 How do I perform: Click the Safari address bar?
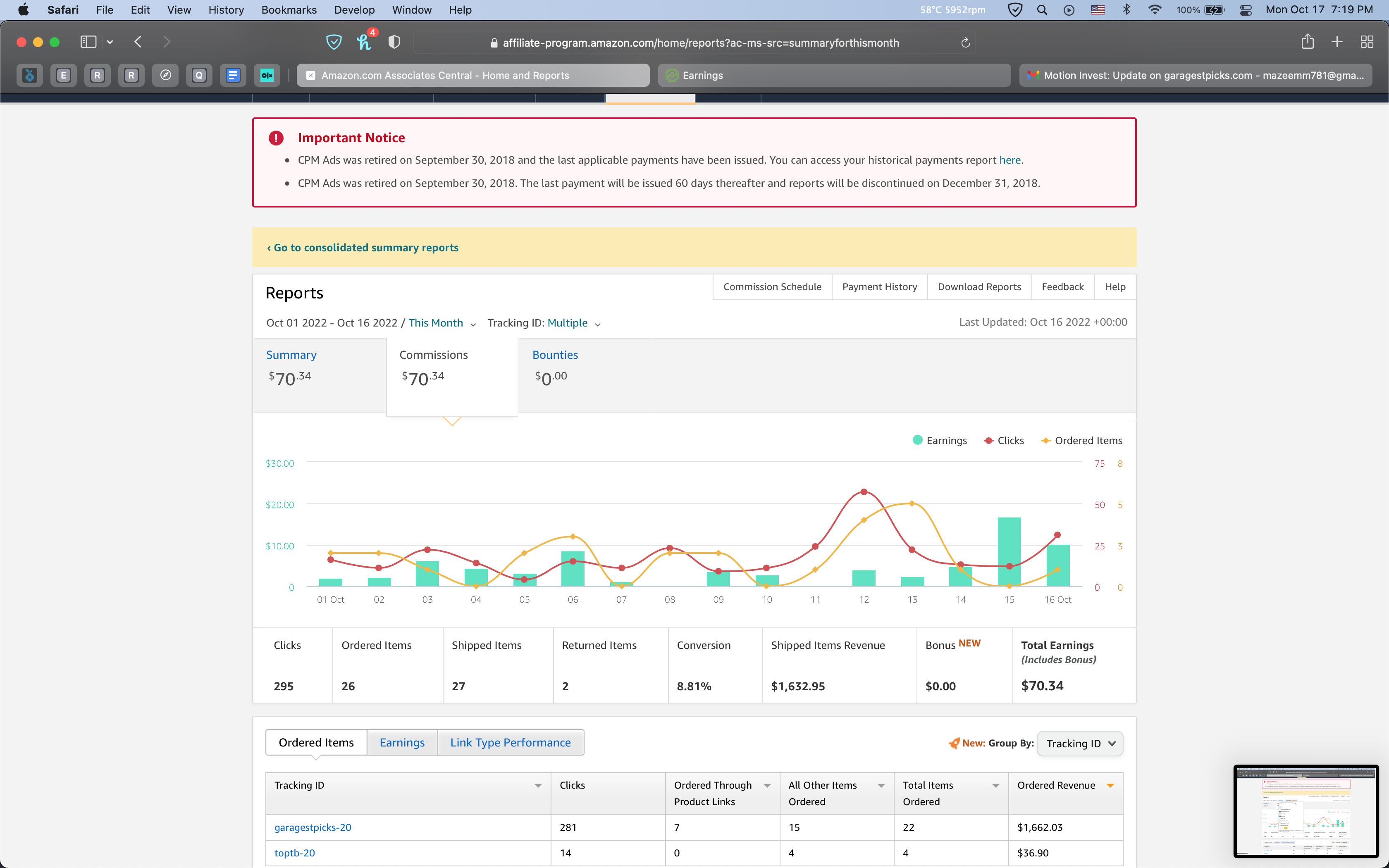pyautogui.click(x=694, y=43)
